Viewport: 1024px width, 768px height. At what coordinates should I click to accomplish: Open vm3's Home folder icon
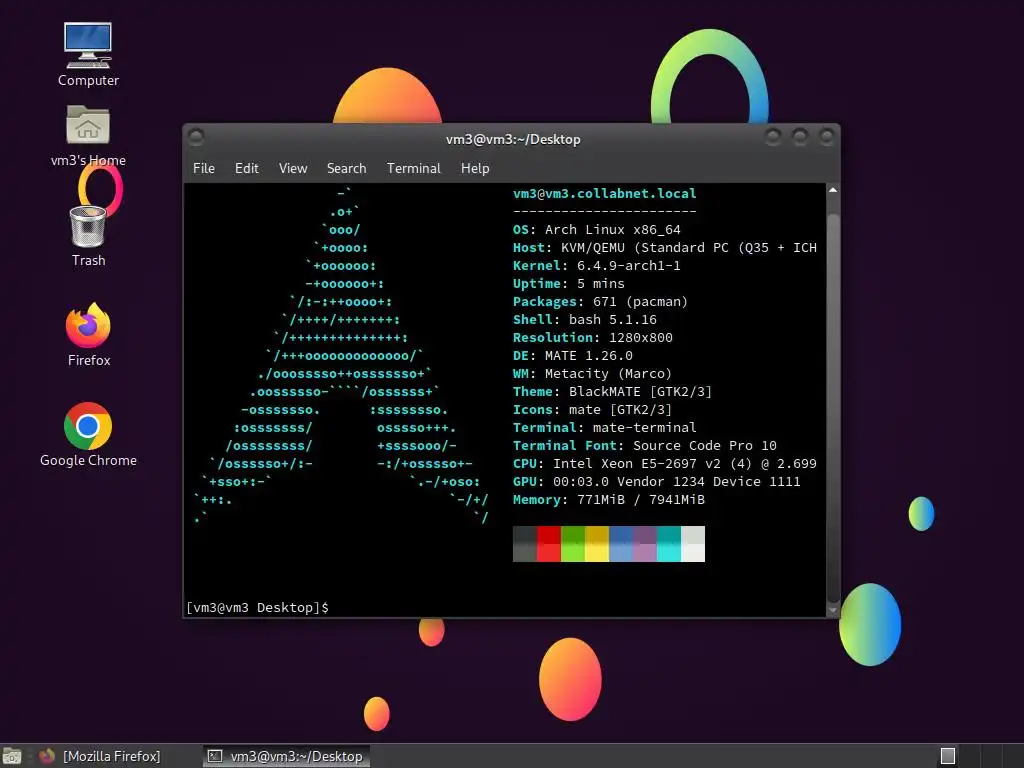point(88,125)
